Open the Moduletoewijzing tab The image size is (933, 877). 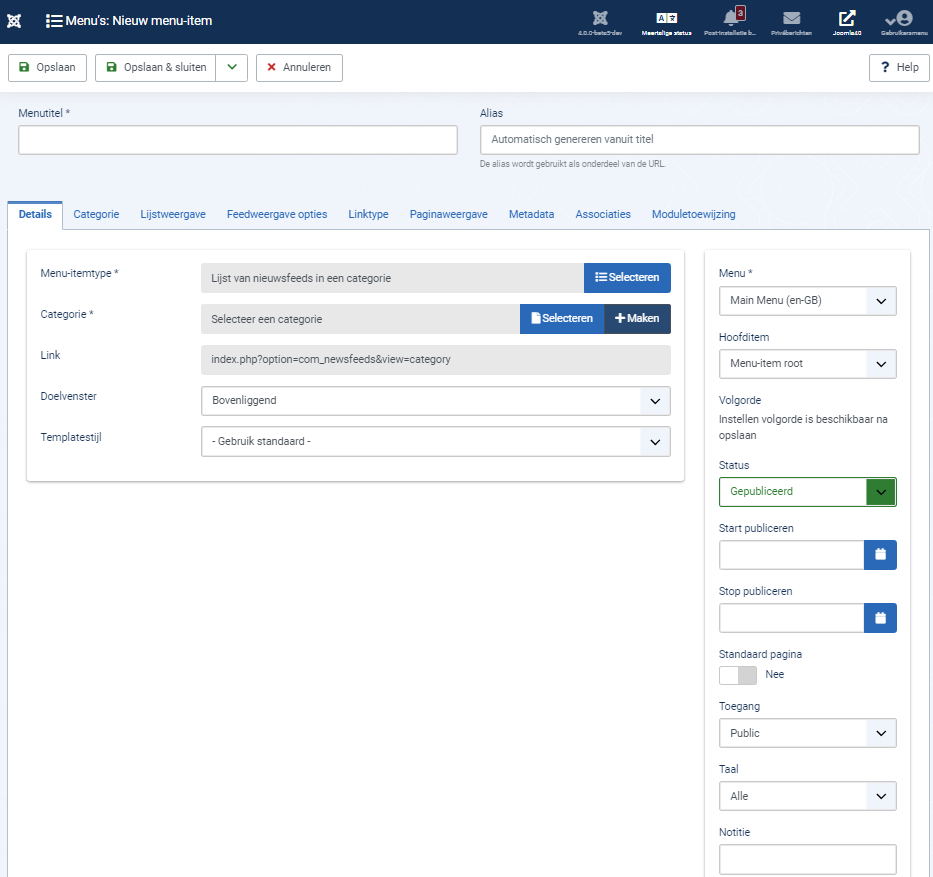[694, 215]
